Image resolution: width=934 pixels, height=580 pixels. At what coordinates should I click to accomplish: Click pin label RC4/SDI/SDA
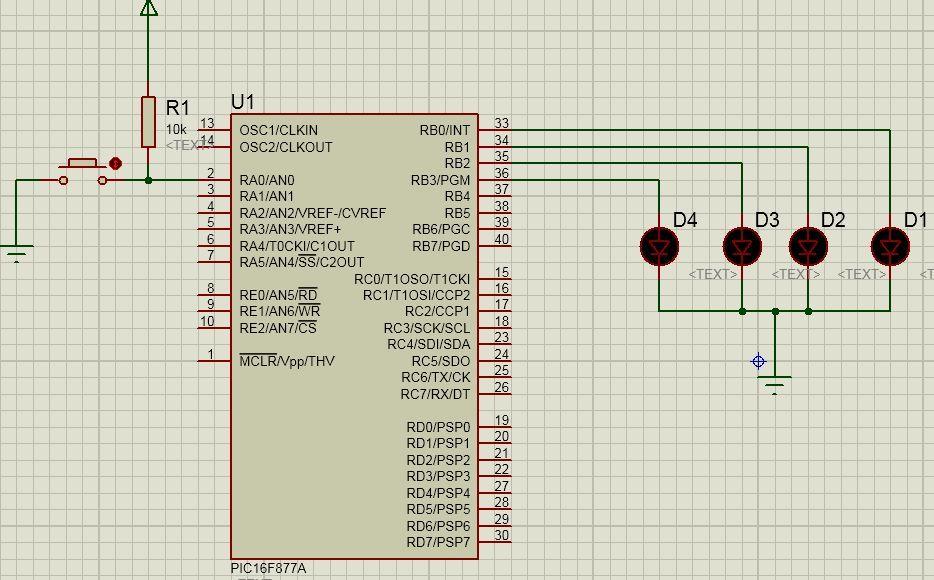429,344
